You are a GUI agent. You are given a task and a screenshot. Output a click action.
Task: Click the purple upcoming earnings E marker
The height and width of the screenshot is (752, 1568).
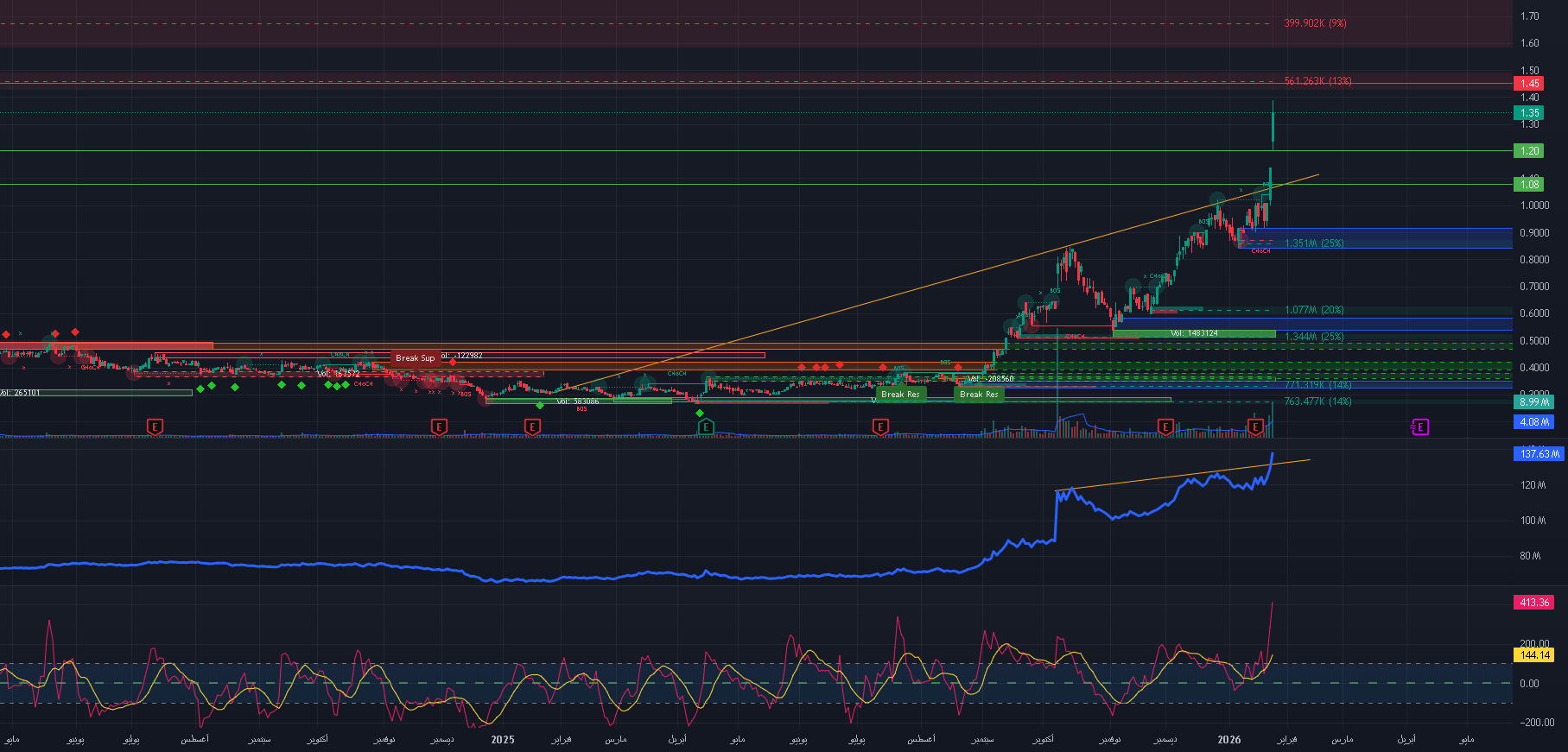1420,427
